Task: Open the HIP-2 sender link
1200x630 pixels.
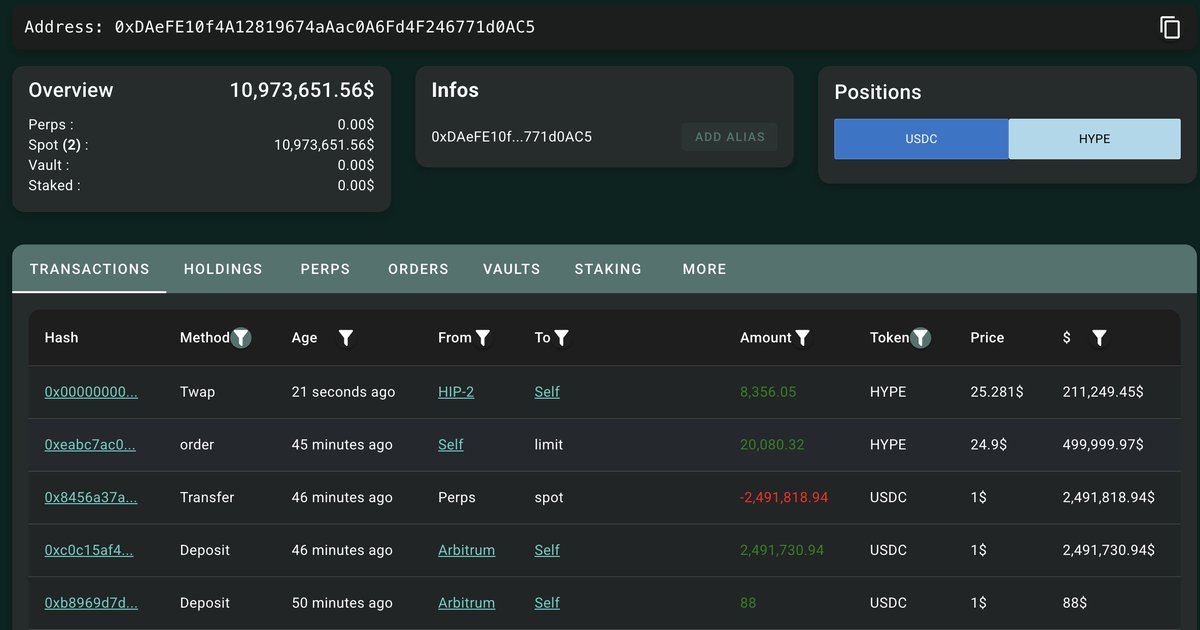Action: coord(456,392)
